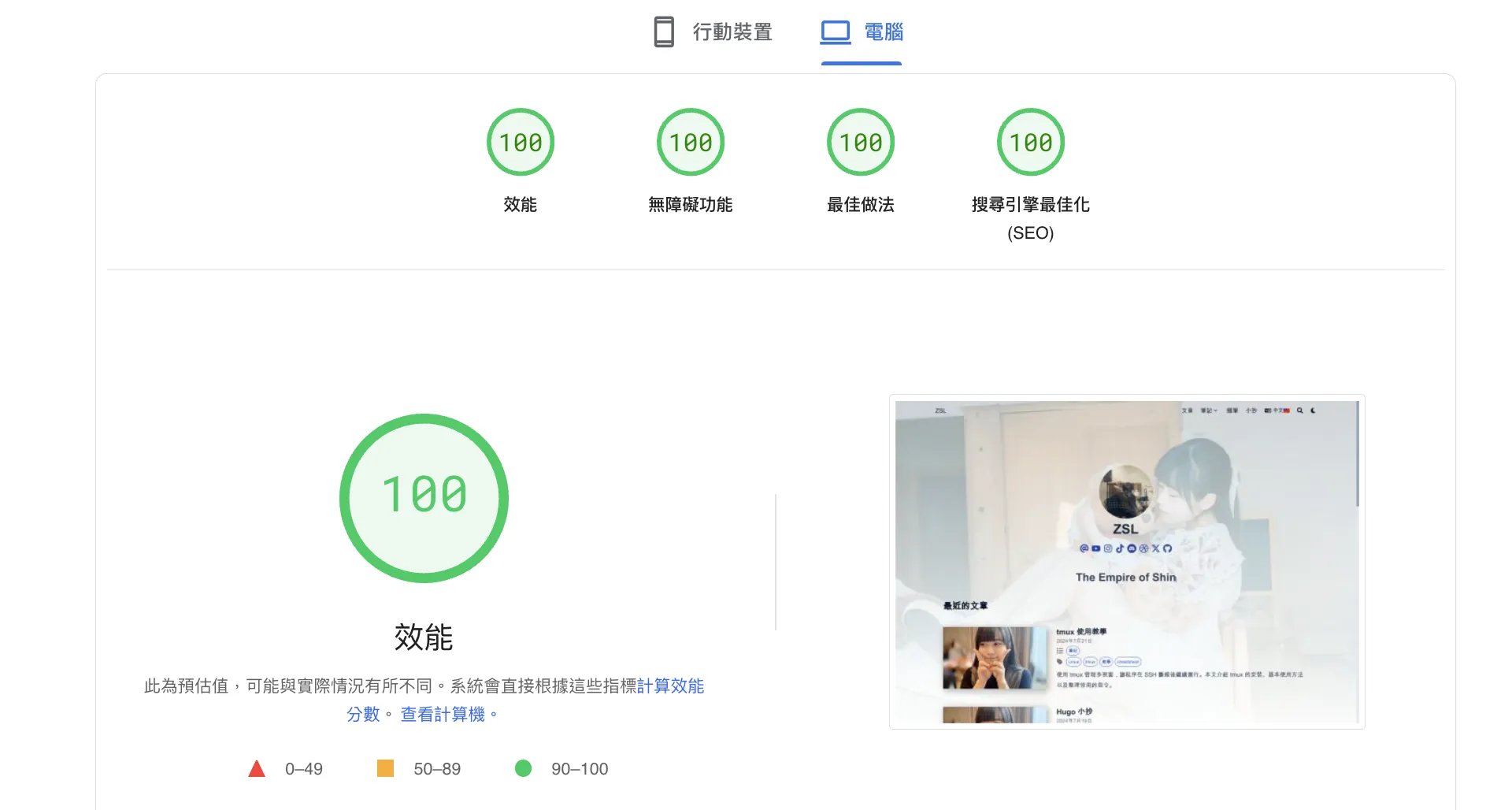Click the green 90–100 legend marker
Screen dimensions: 1512x810
click(523, 768)
